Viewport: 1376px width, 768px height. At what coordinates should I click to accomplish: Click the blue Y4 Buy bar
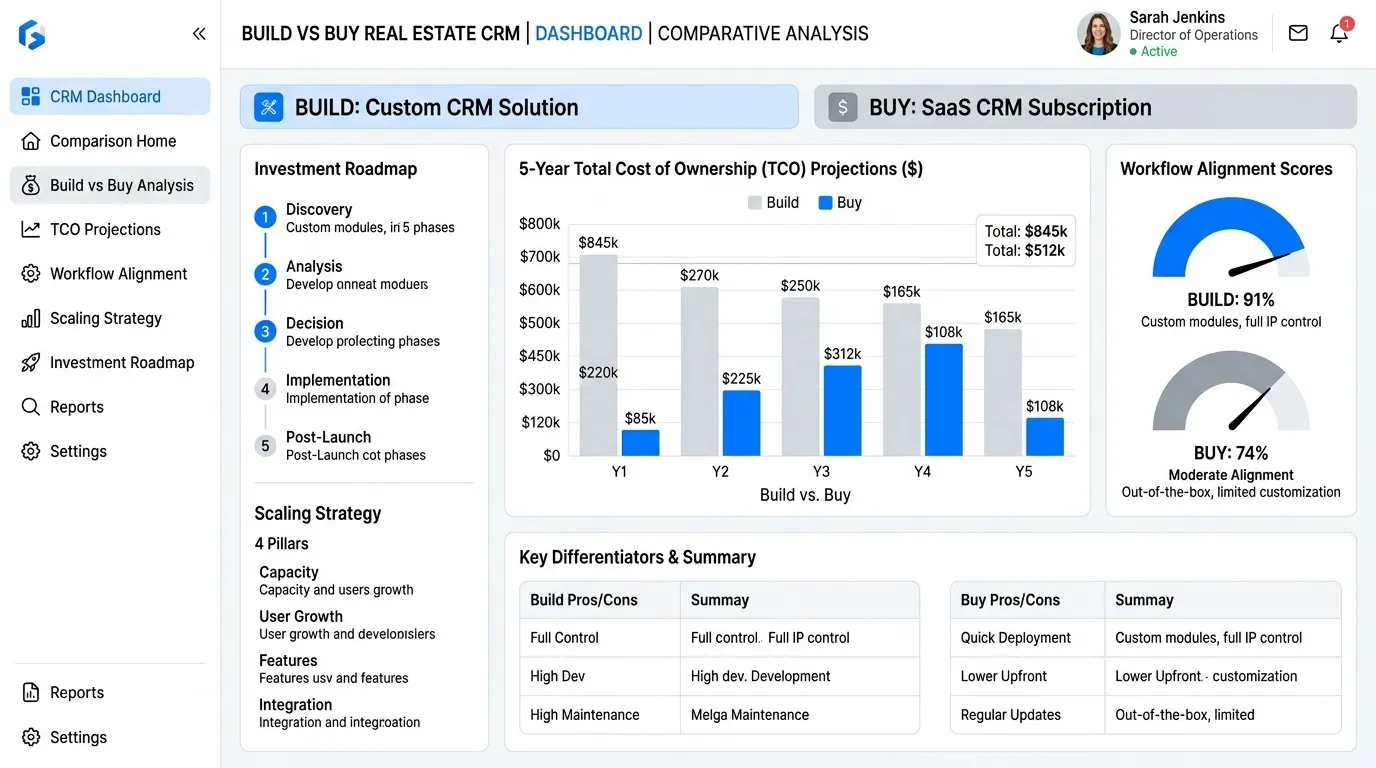[x=943, y=400]
